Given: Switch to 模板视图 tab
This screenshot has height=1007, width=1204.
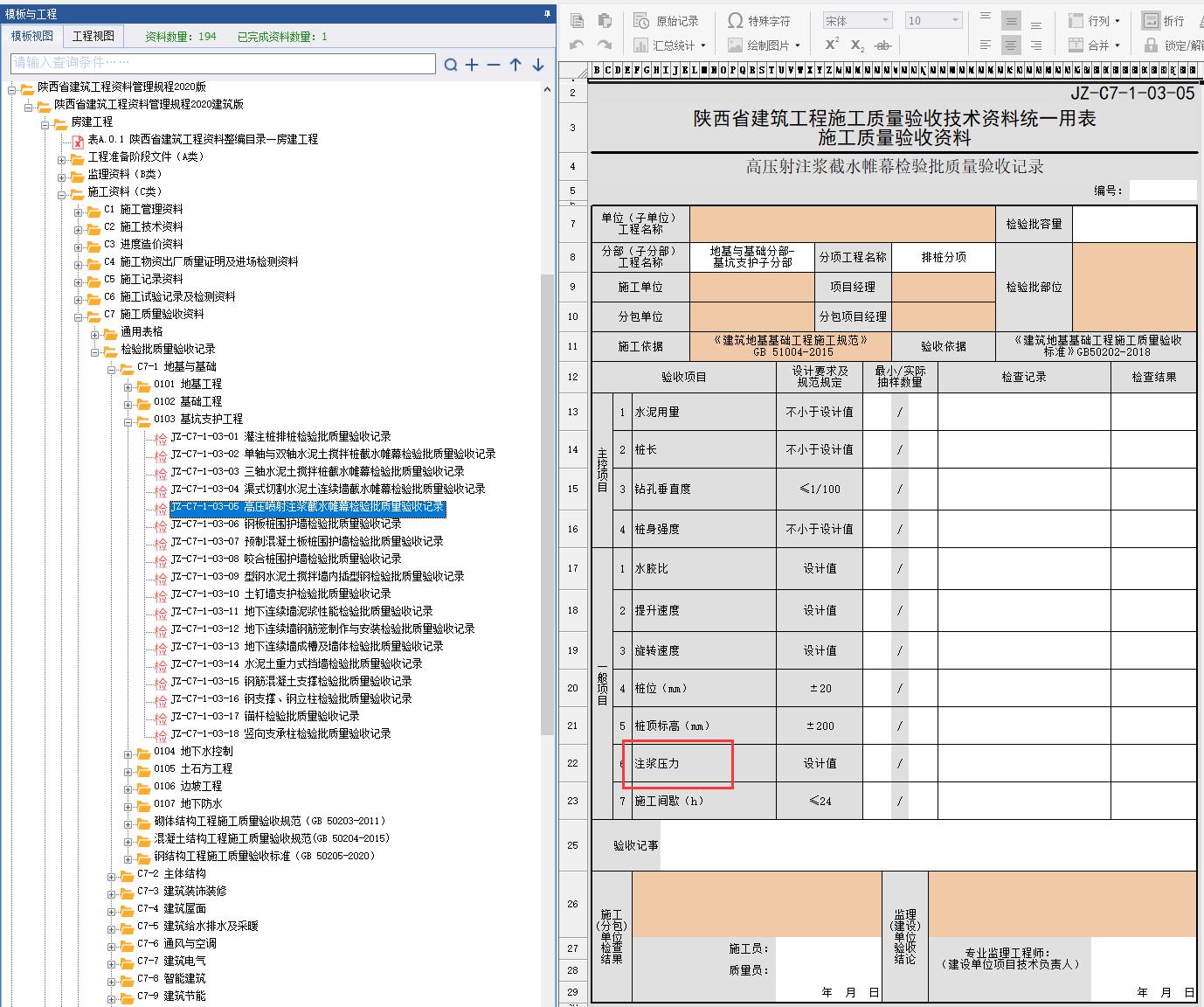Looking at the screenshot, I should (x=32, y=36).
